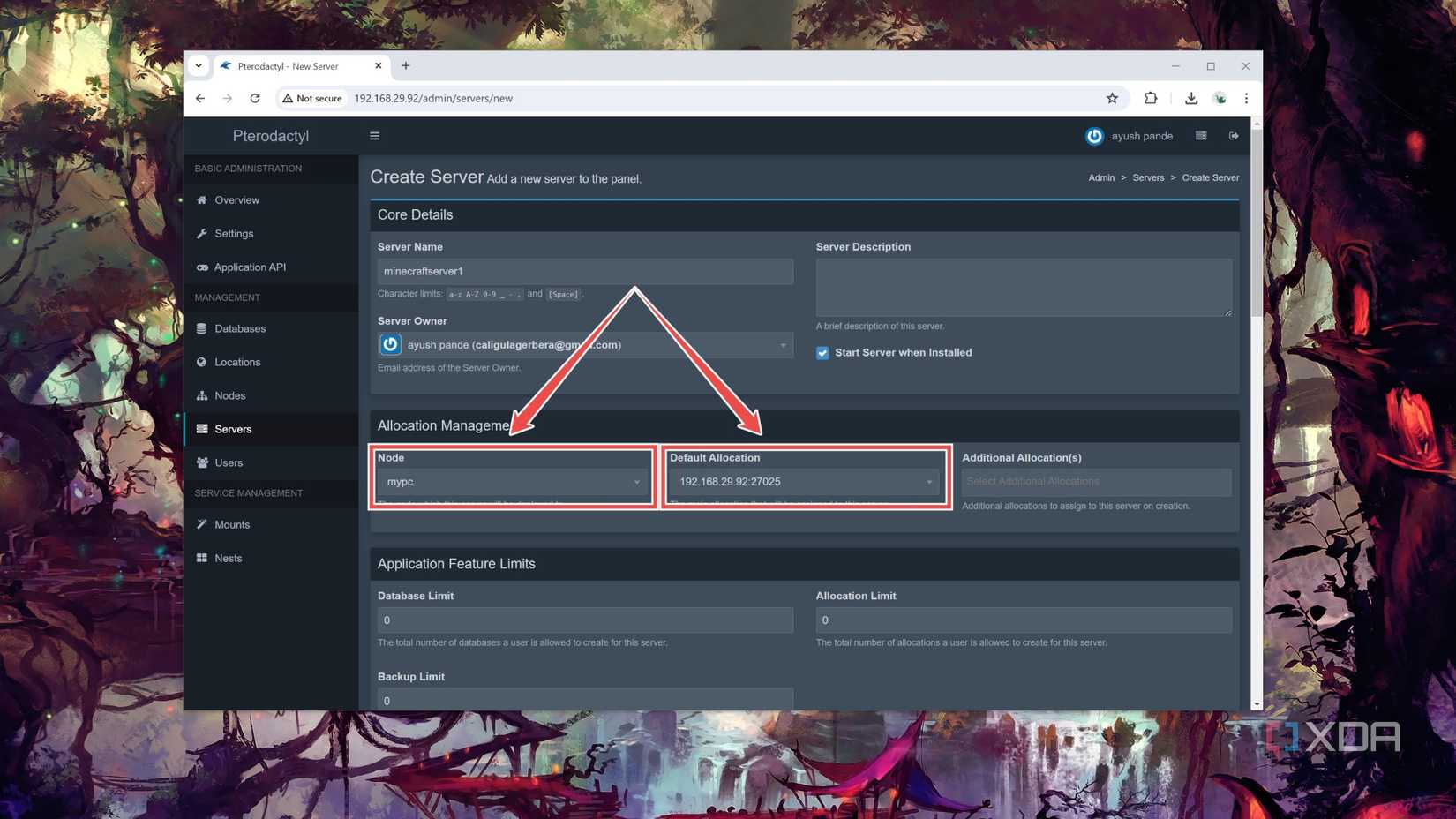The height and width of the screenshot is (819, 1456).
Task: Click the ayush pande username link
Action: [x=1142, y=136]
